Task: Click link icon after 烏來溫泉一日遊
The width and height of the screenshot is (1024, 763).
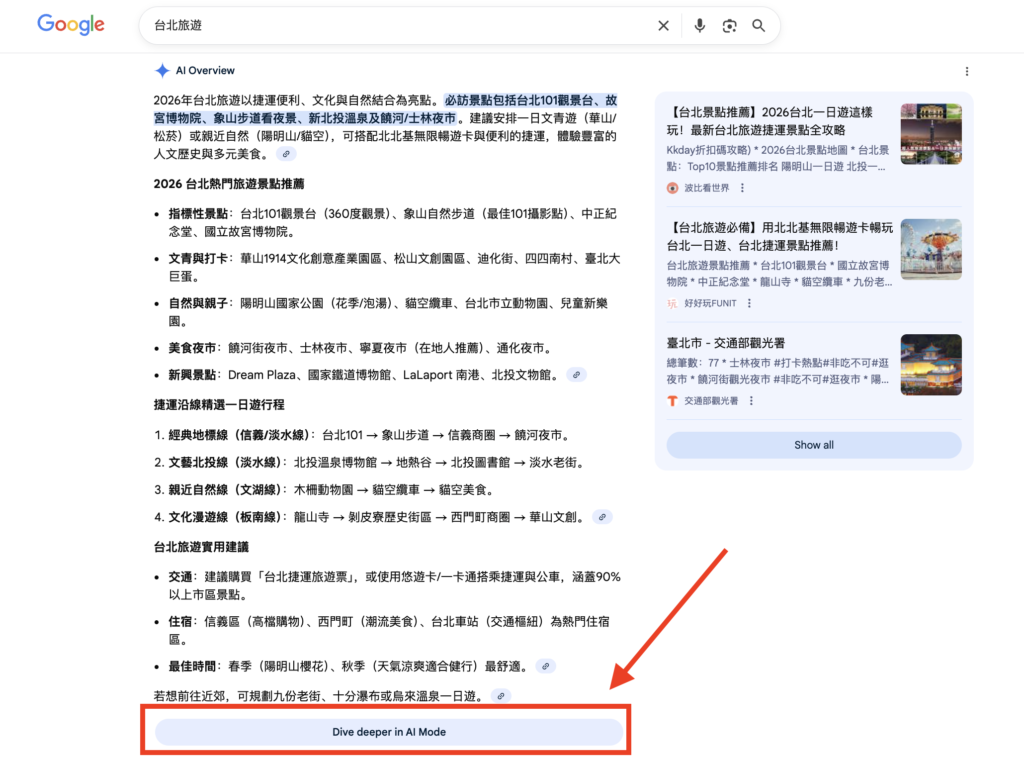Action: (x=501, y=696)
